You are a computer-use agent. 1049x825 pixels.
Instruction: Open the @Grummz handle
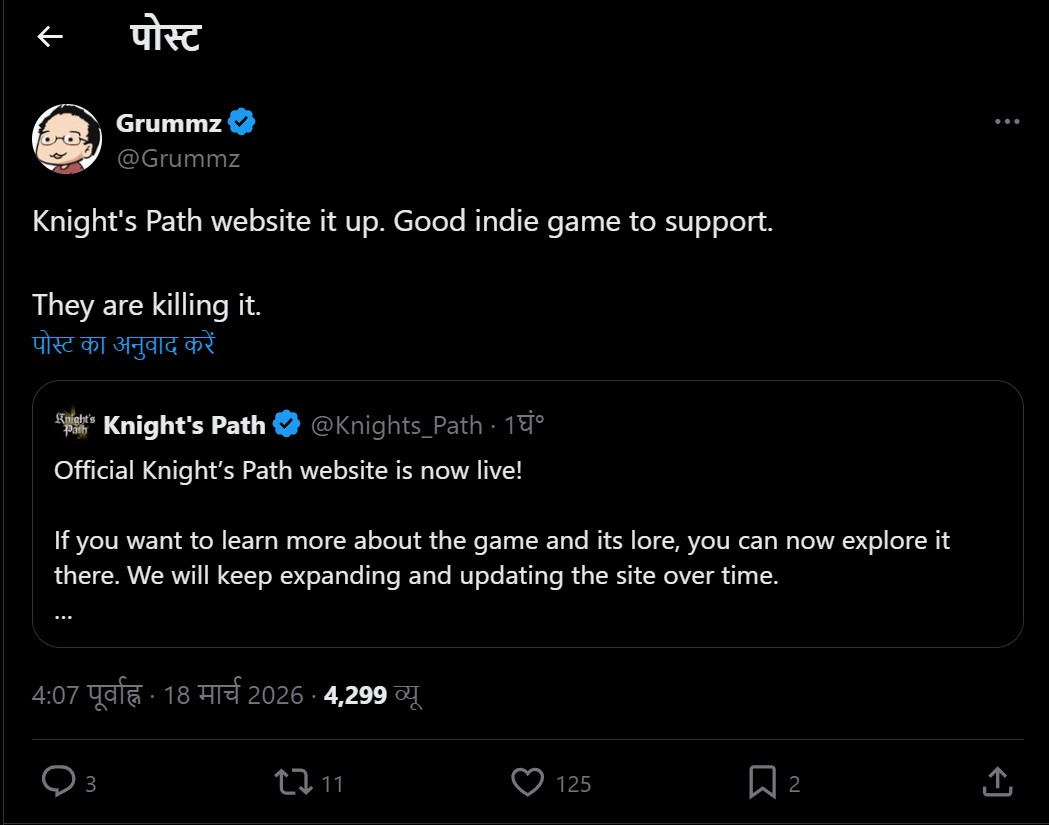(178, 158)
